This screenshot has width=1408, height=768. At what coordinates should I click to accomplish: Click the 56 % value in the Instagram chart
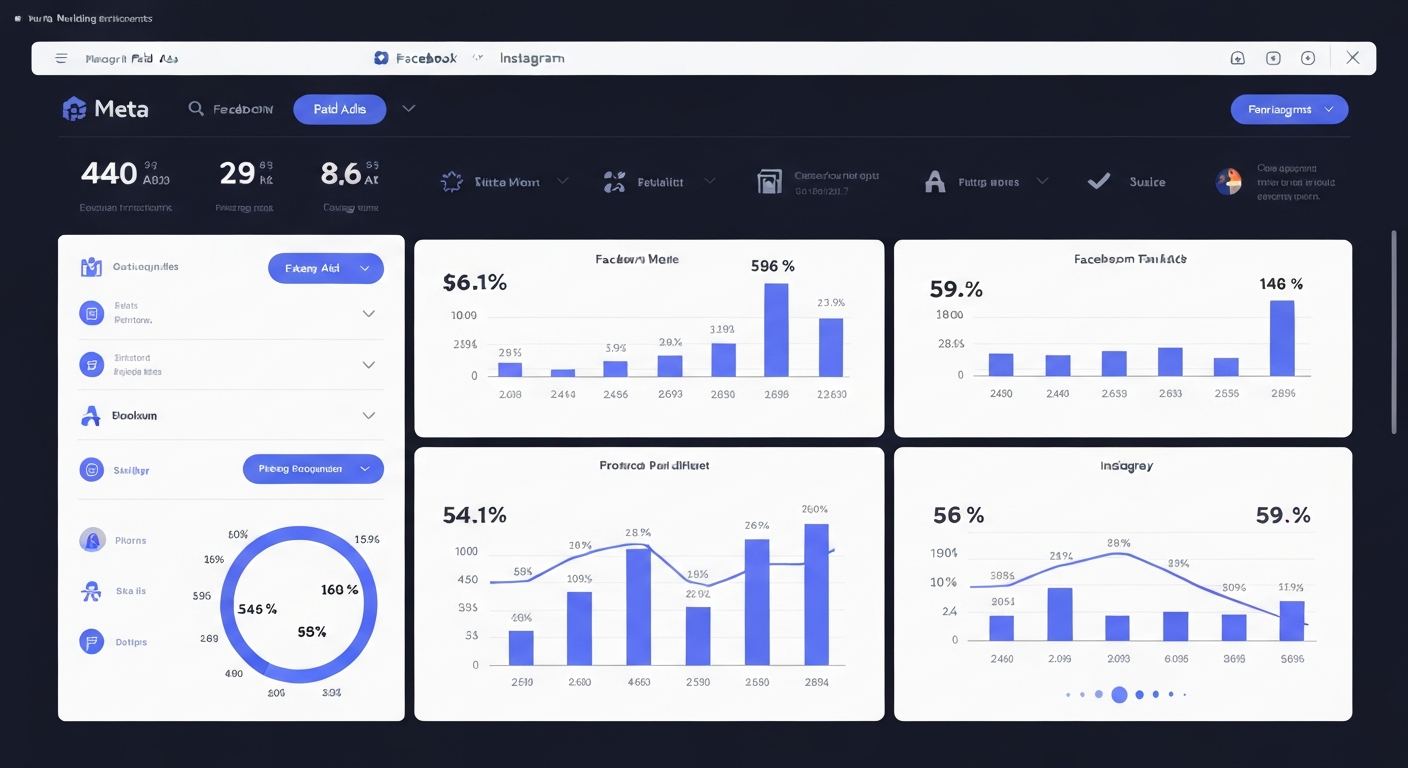click(958, 515)
